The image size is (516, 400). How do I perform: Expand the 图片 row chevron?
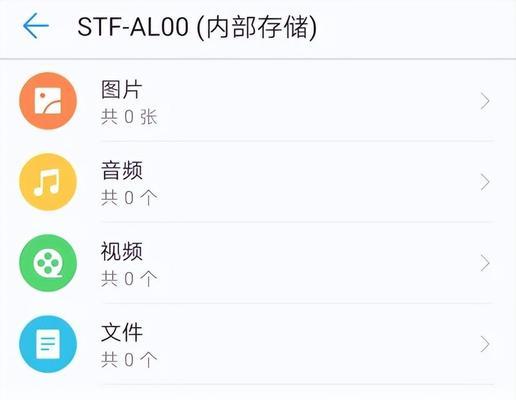pyautogui.click(x=485, y=101)
